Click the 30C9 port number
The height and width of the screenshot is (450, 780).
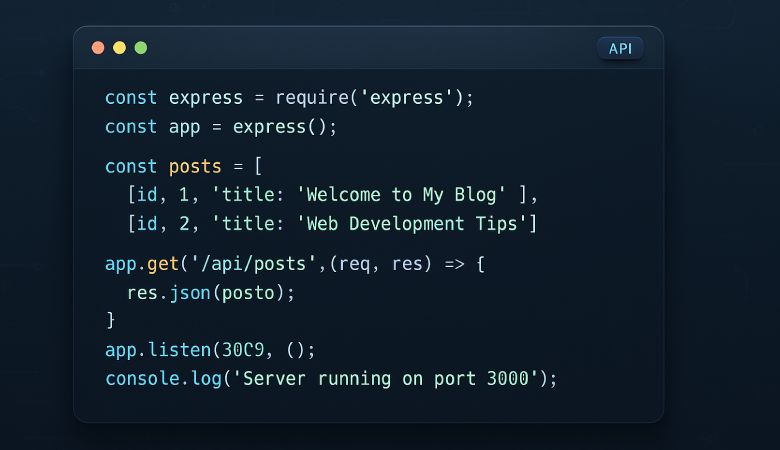pos(243,350)
